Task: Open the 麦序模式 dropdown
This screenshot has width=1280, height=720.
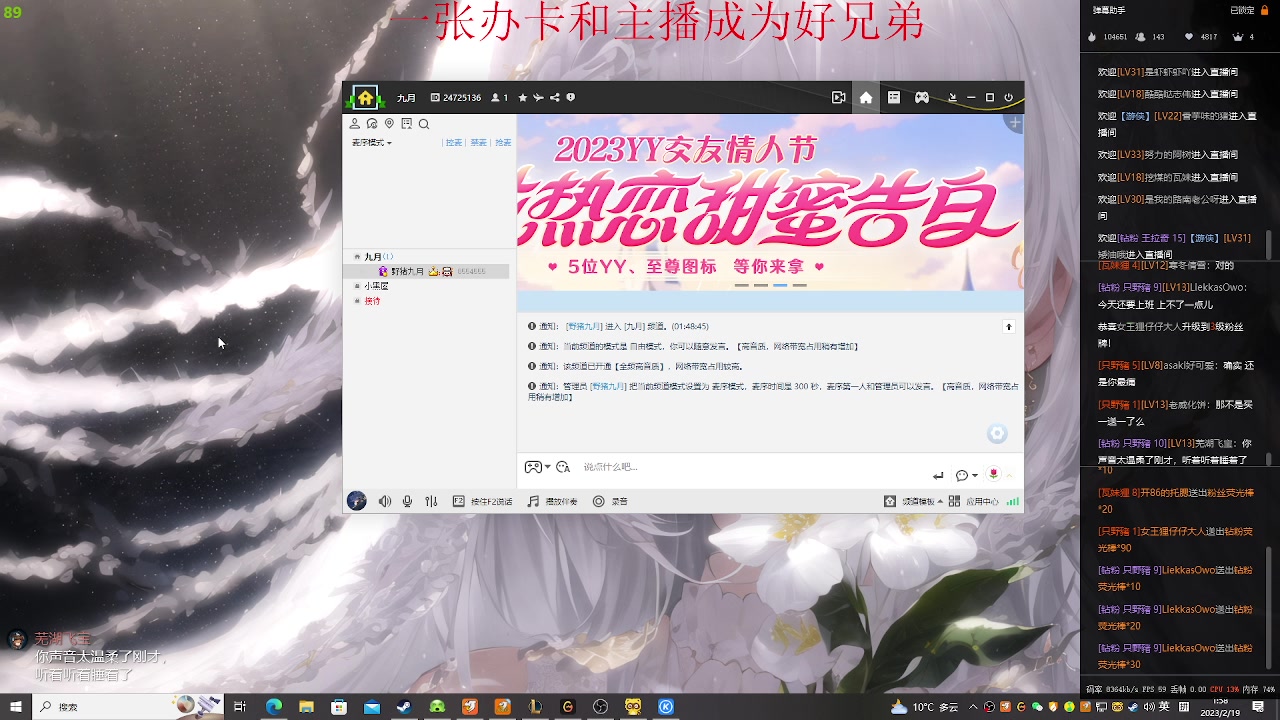Action: click(x=371, y=142)
